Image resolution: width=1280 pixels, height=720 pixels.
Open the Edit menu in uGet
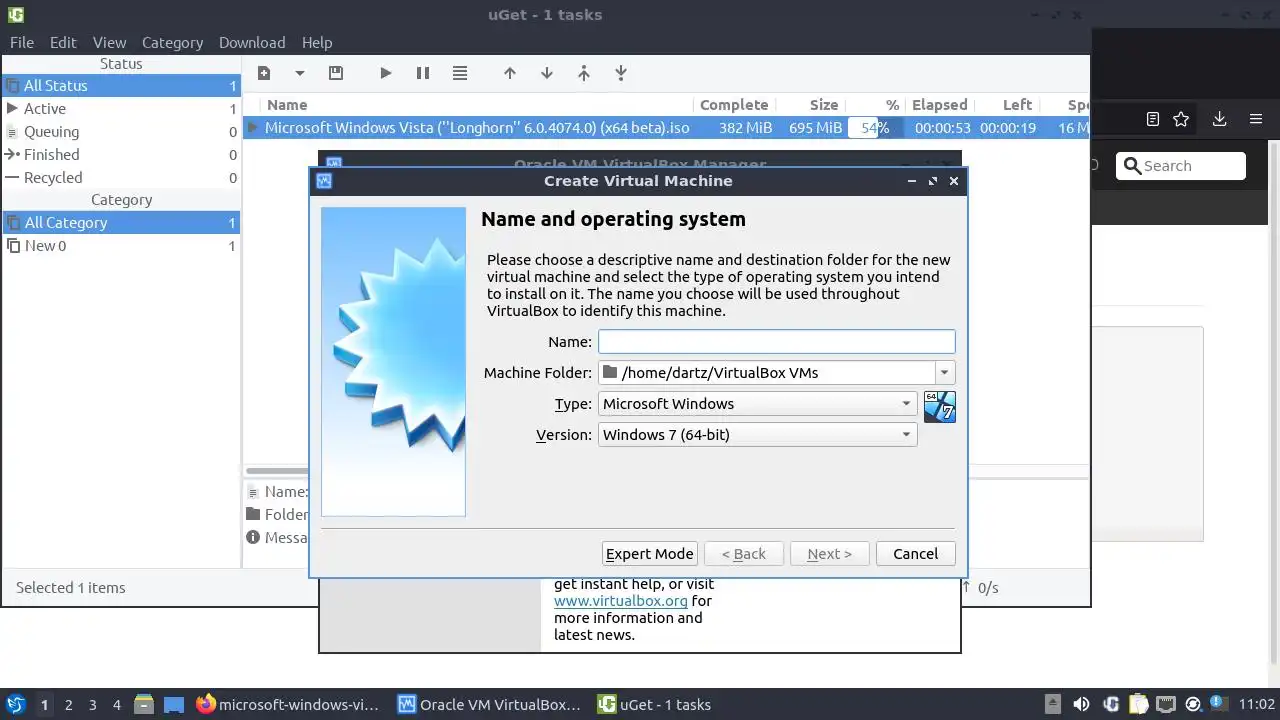click(63, 42)
